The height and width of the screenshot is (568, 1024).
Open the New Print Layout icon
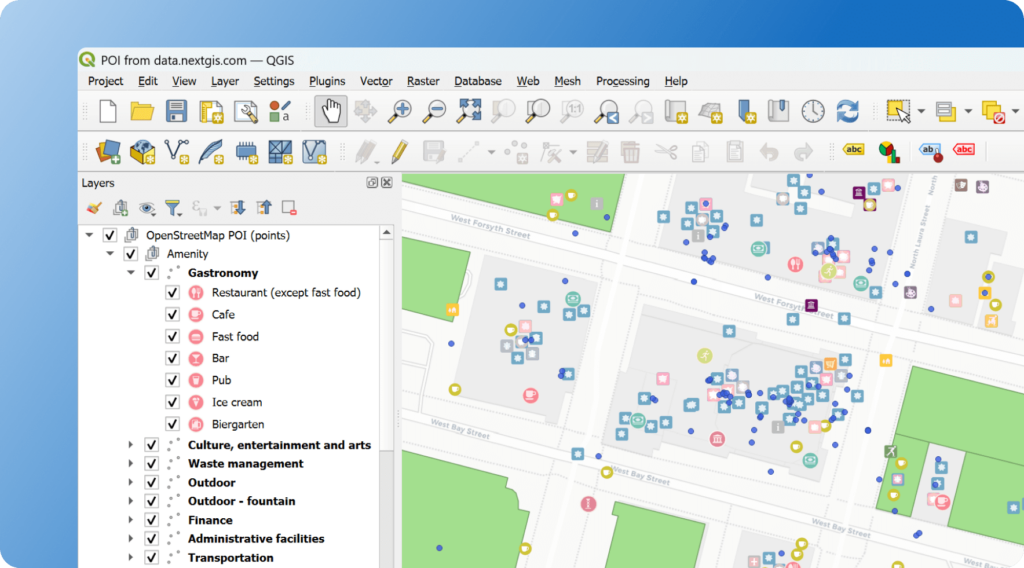click(x=211, y=112)
